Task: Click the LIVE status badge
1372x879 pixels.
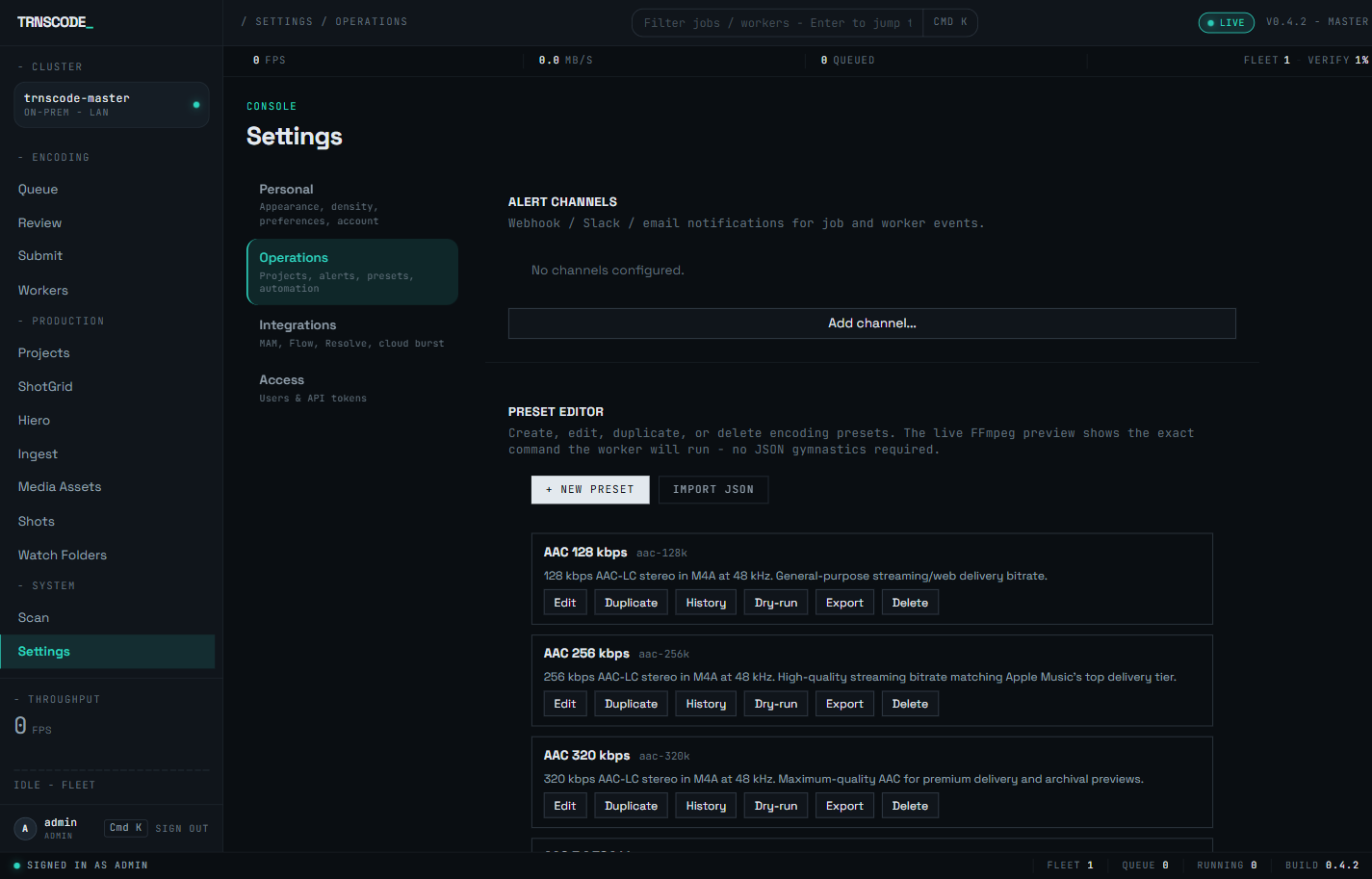Action: pos(1226,23)
